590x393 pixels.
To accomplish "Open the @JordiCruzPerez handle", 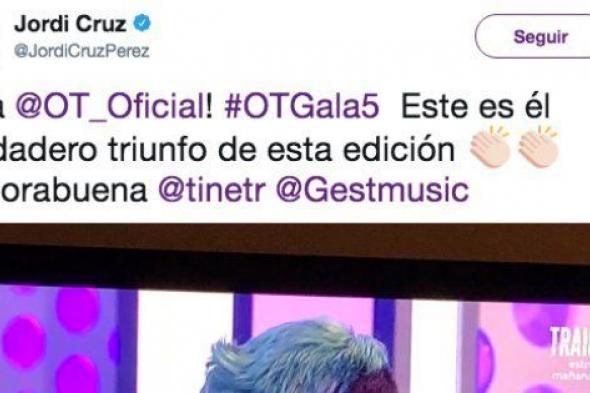I will point(82,51).
